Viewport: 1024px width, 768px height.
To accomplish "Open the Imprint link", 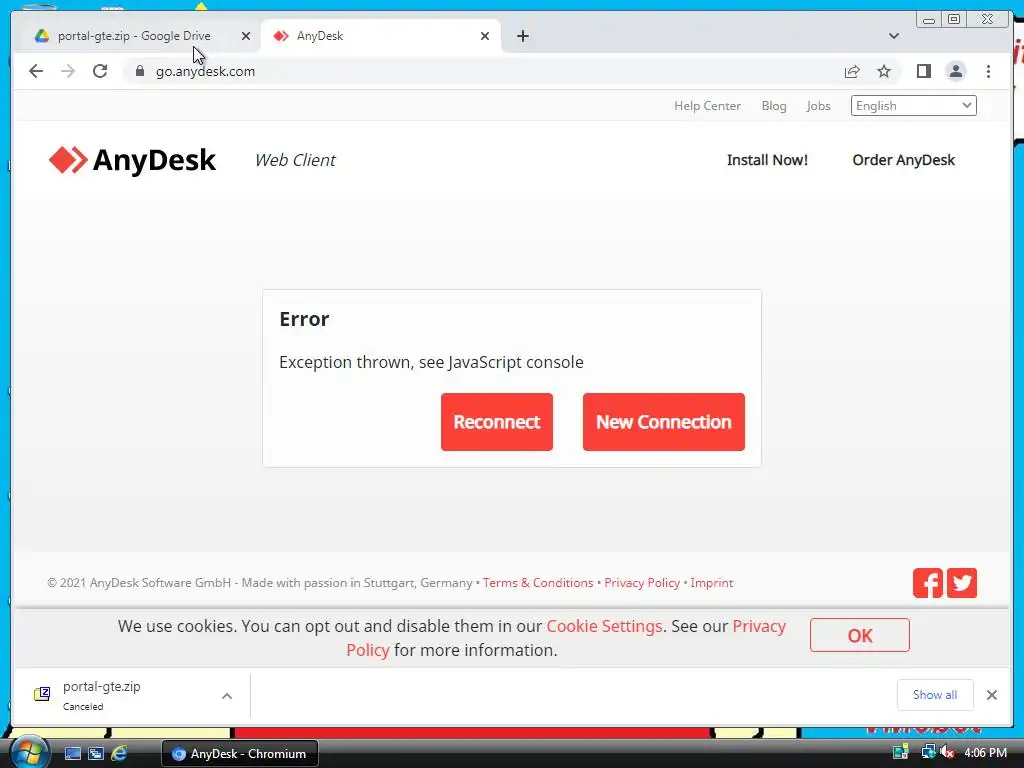I will (712, 583).
